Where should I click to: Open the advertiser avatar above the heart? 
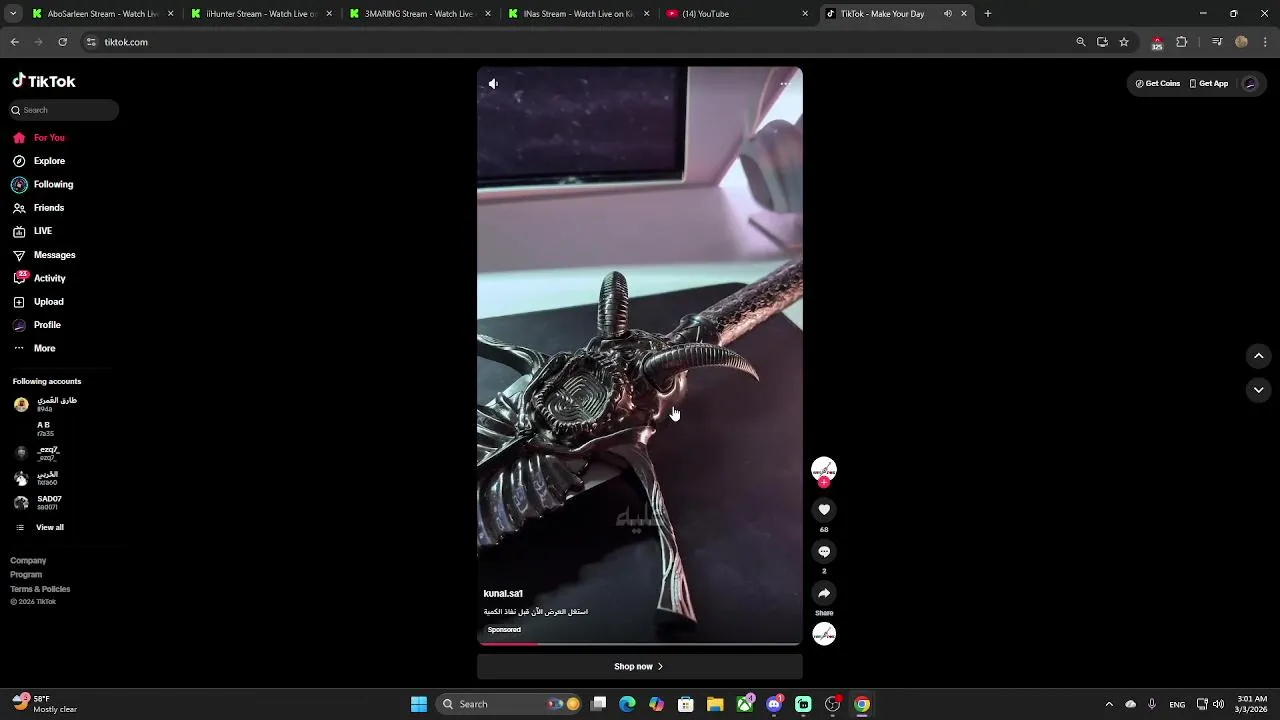pyautogui.click(x=824, y=470)
